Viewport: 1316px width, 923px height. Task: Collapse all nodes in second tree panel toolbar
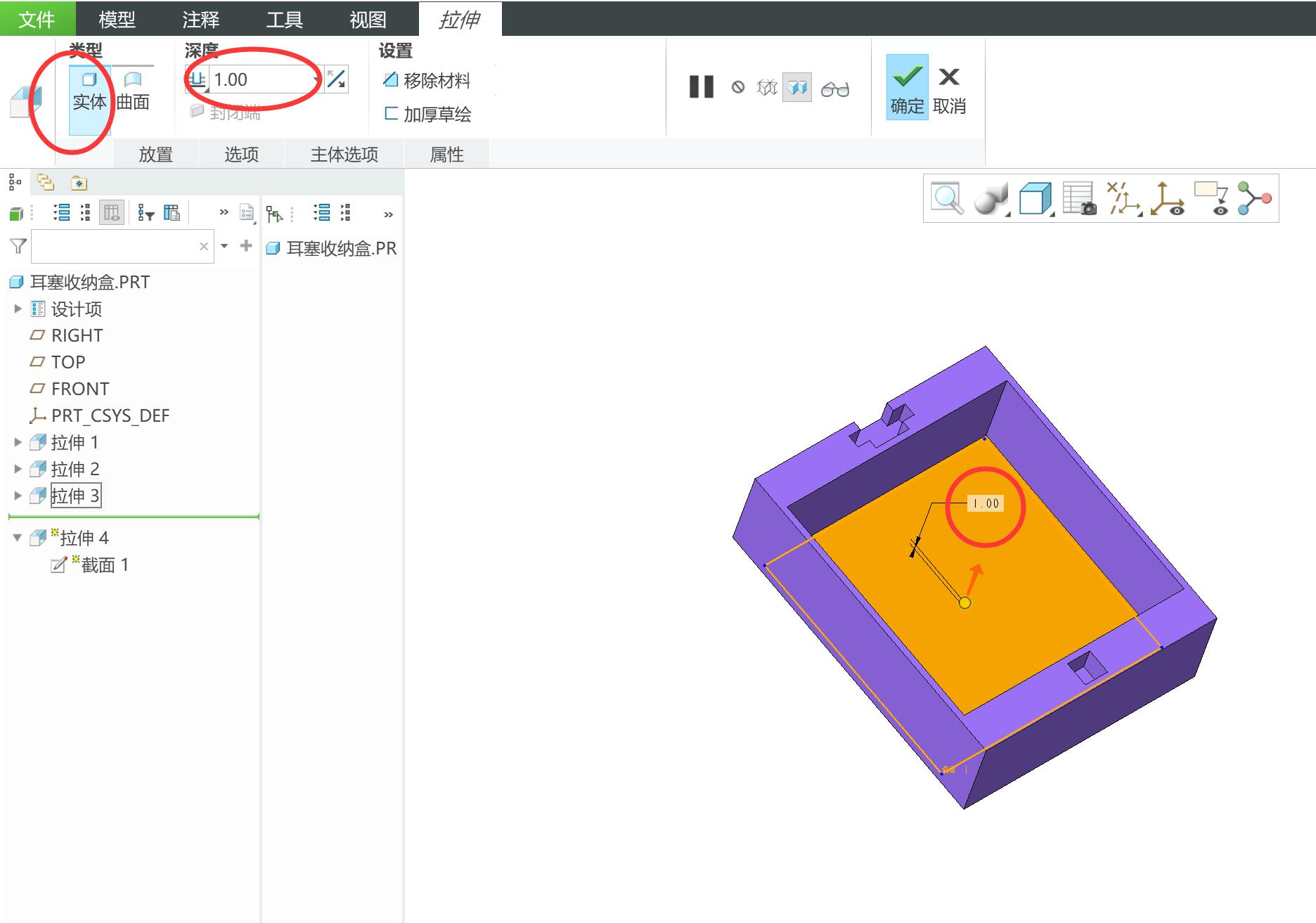(345, 212)
